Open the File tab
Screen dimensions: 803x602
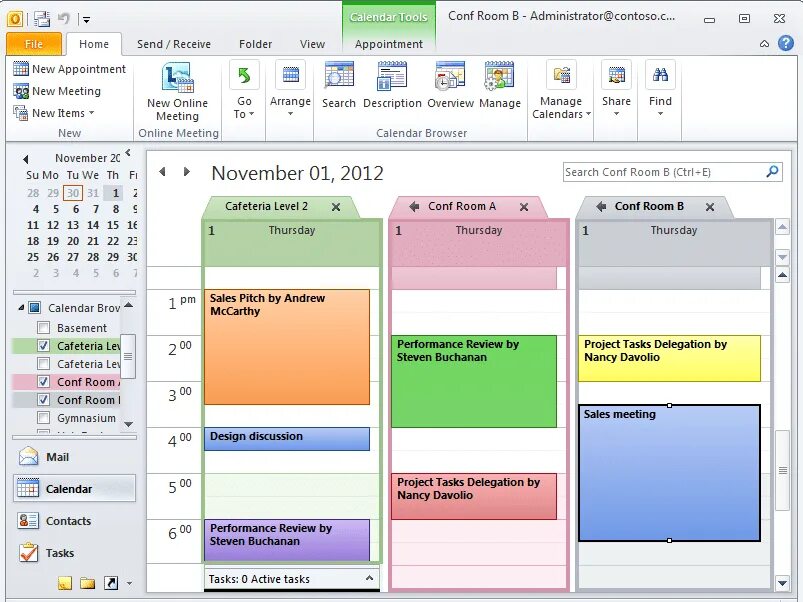[34, 44]
